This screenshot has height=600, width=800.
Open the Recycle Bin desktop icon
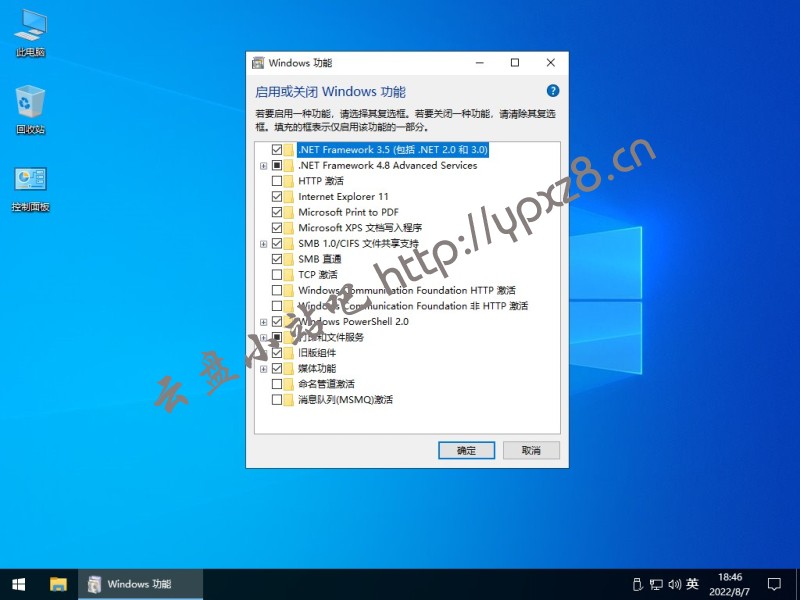click(31, 110)
